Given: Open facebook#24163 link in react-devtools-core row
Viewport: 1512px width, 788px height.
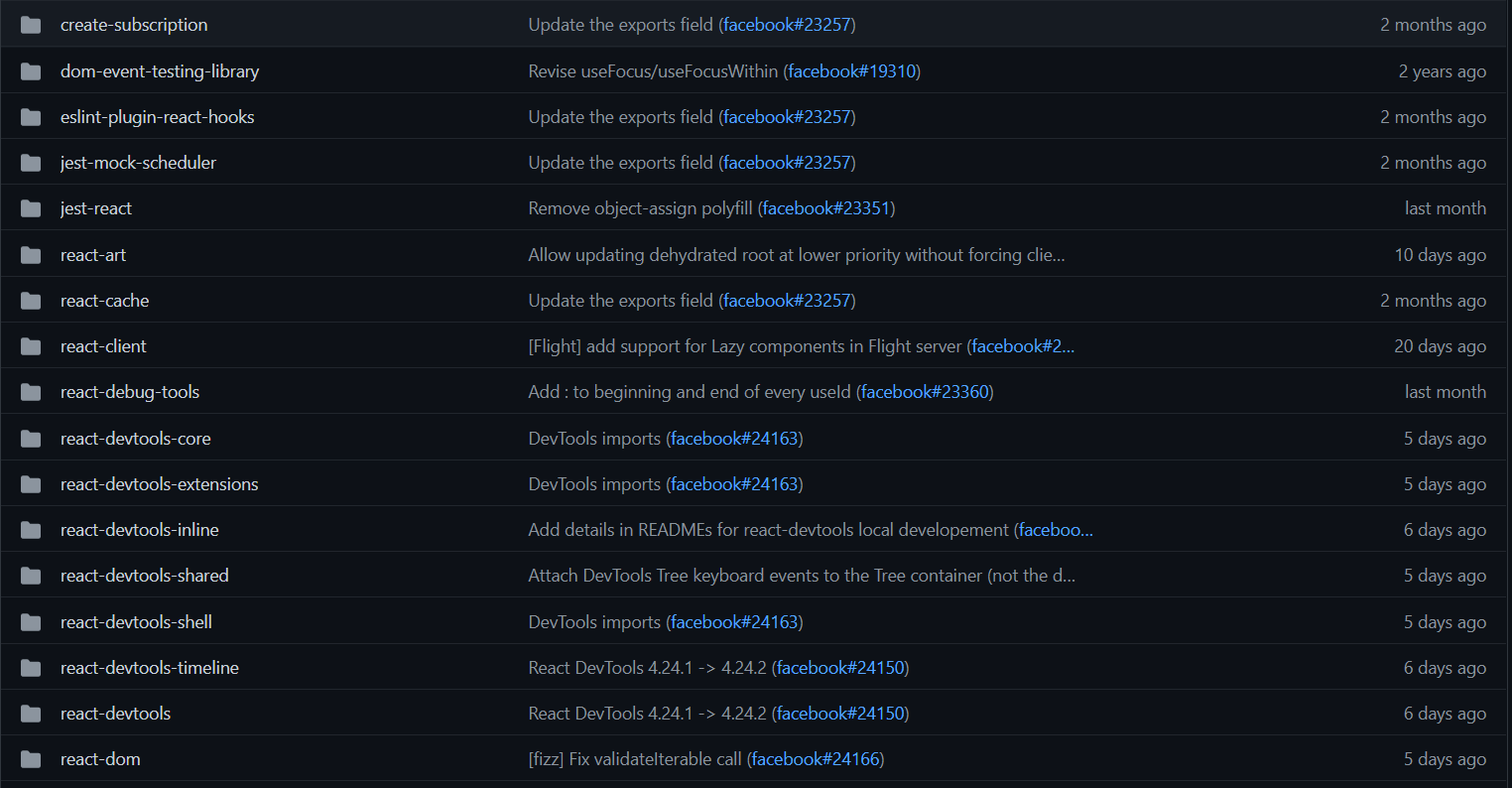Looking at the screenshot, I should [x=734, y=439].
